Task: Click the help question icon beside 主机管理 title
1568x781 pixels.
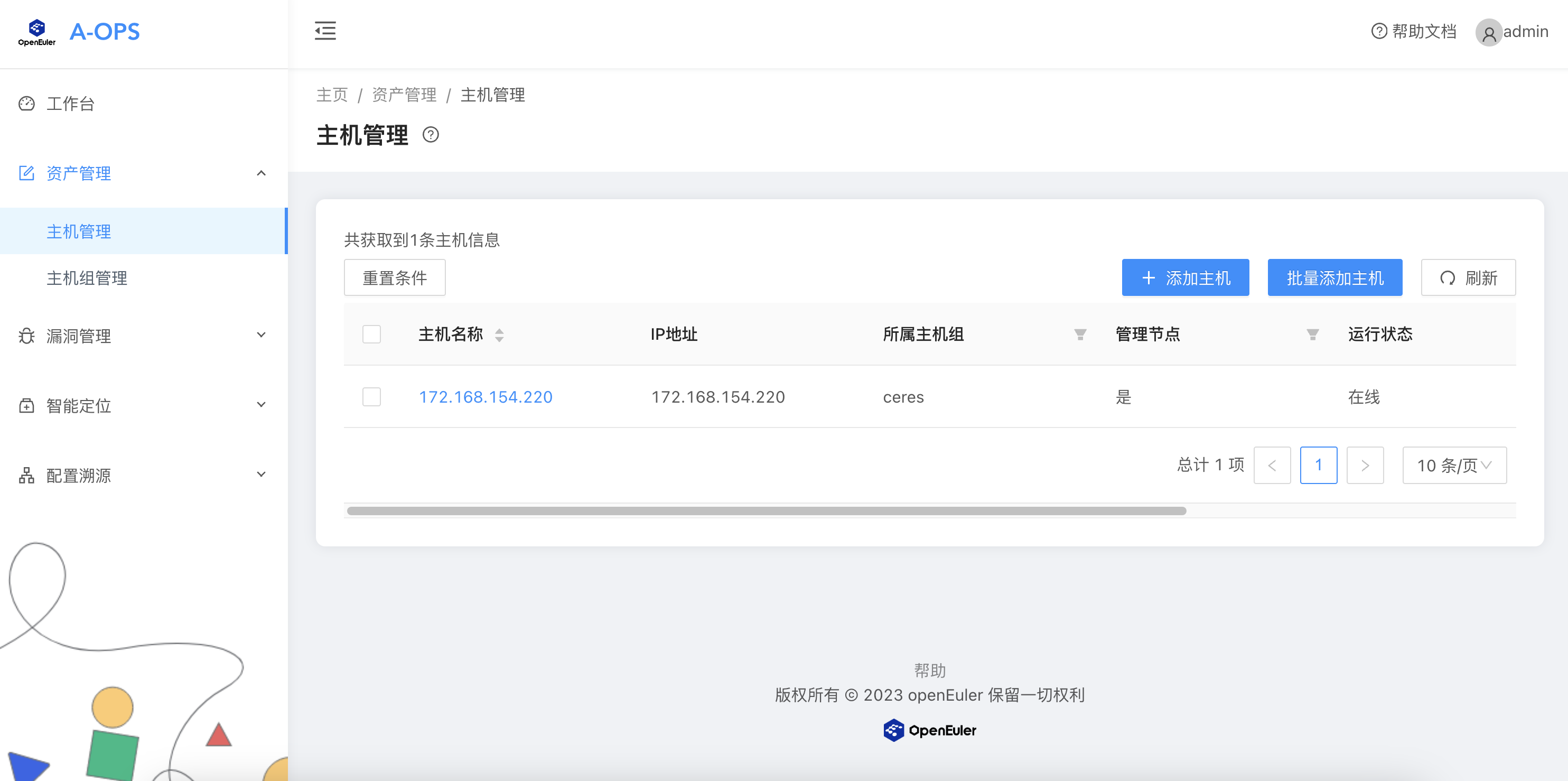Action: pos(431,135)
